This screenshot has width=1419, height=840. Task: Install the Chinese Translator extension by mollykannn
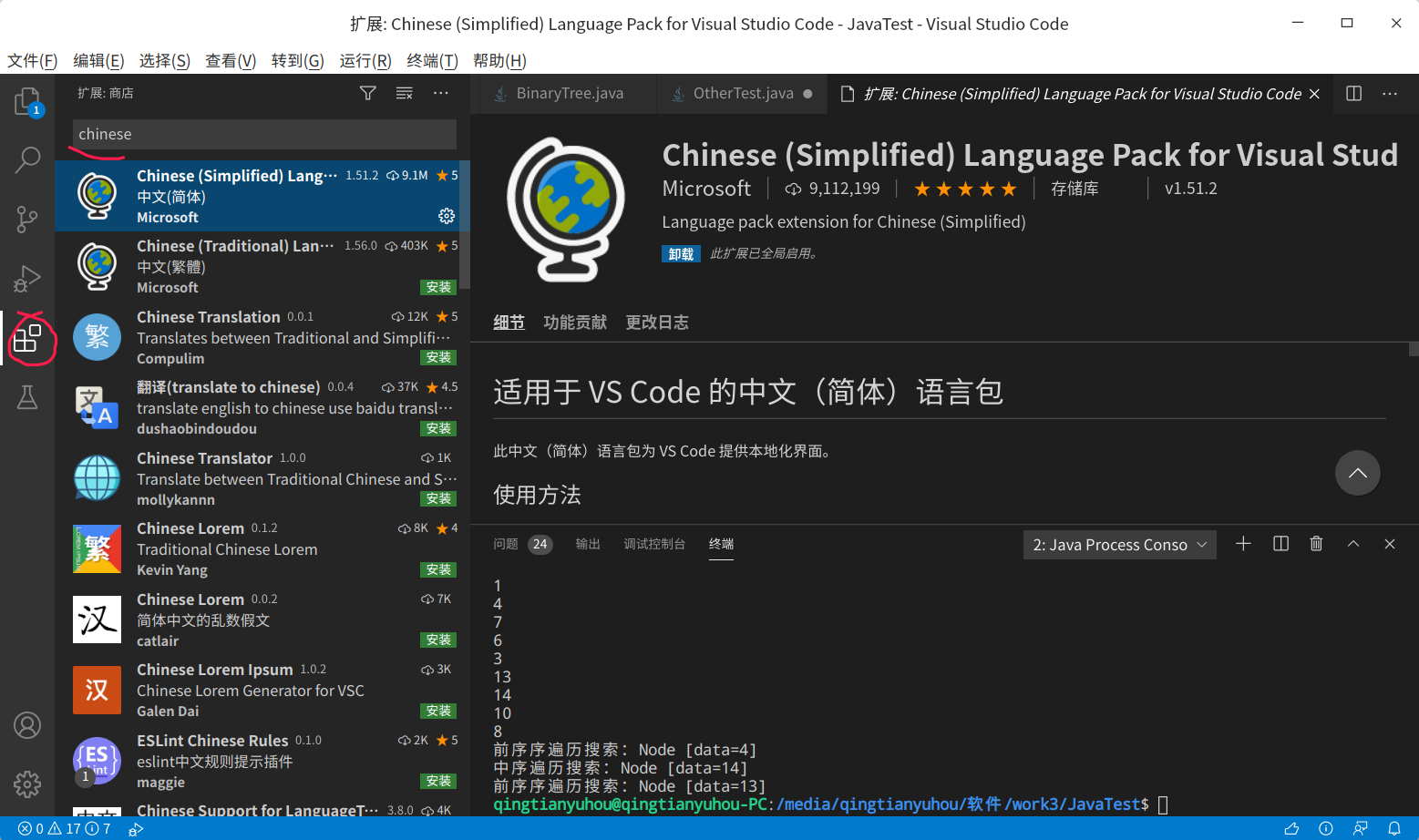(x=438, y=498)
